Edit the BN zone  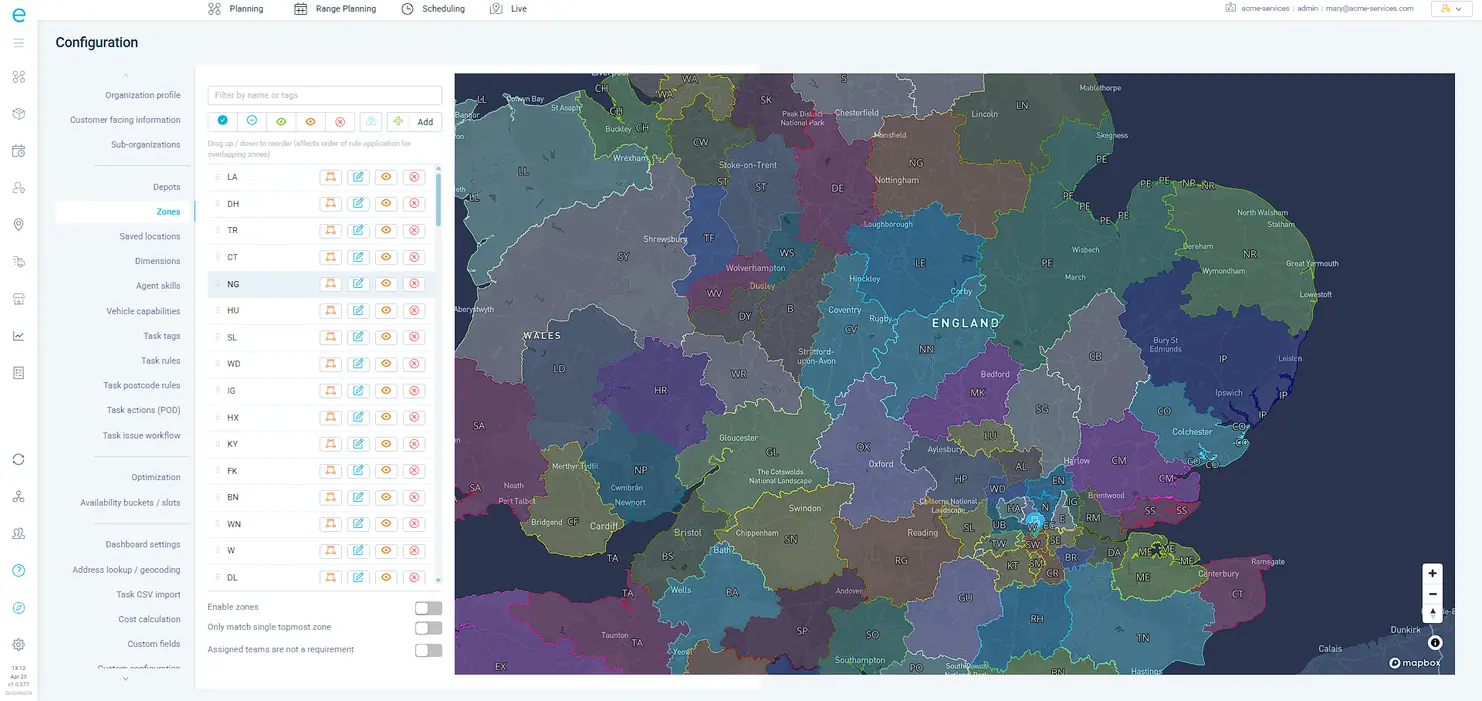tap(358, 497)
